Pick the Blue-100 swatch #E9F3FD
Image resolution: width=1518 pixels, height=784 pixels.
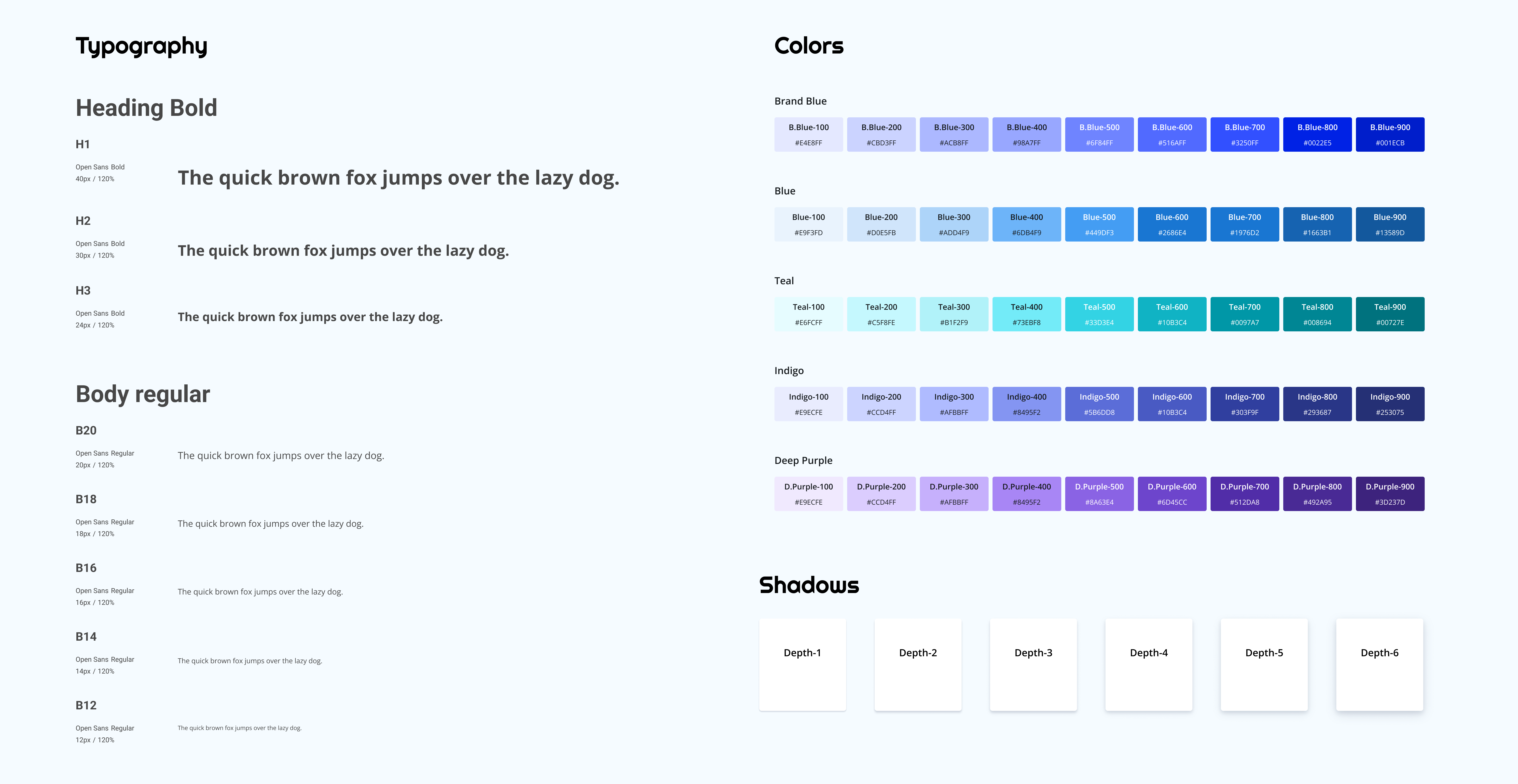[x=809, y=224]
